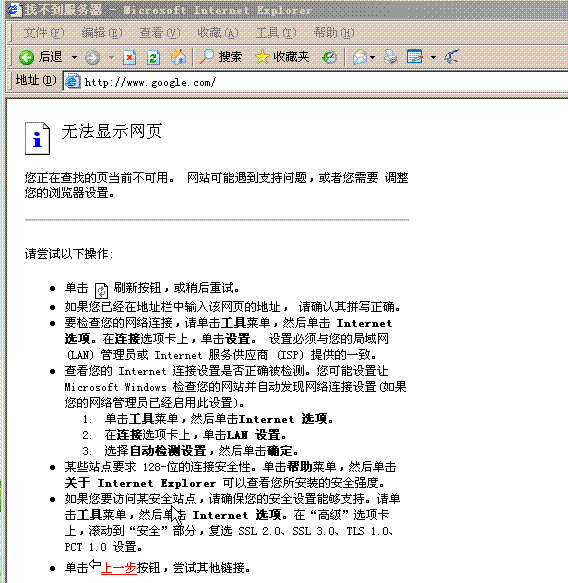Click the 地址(D) label
Image resolution: width=568 pixels, height=583 pixels.
(x=36, y=80)
